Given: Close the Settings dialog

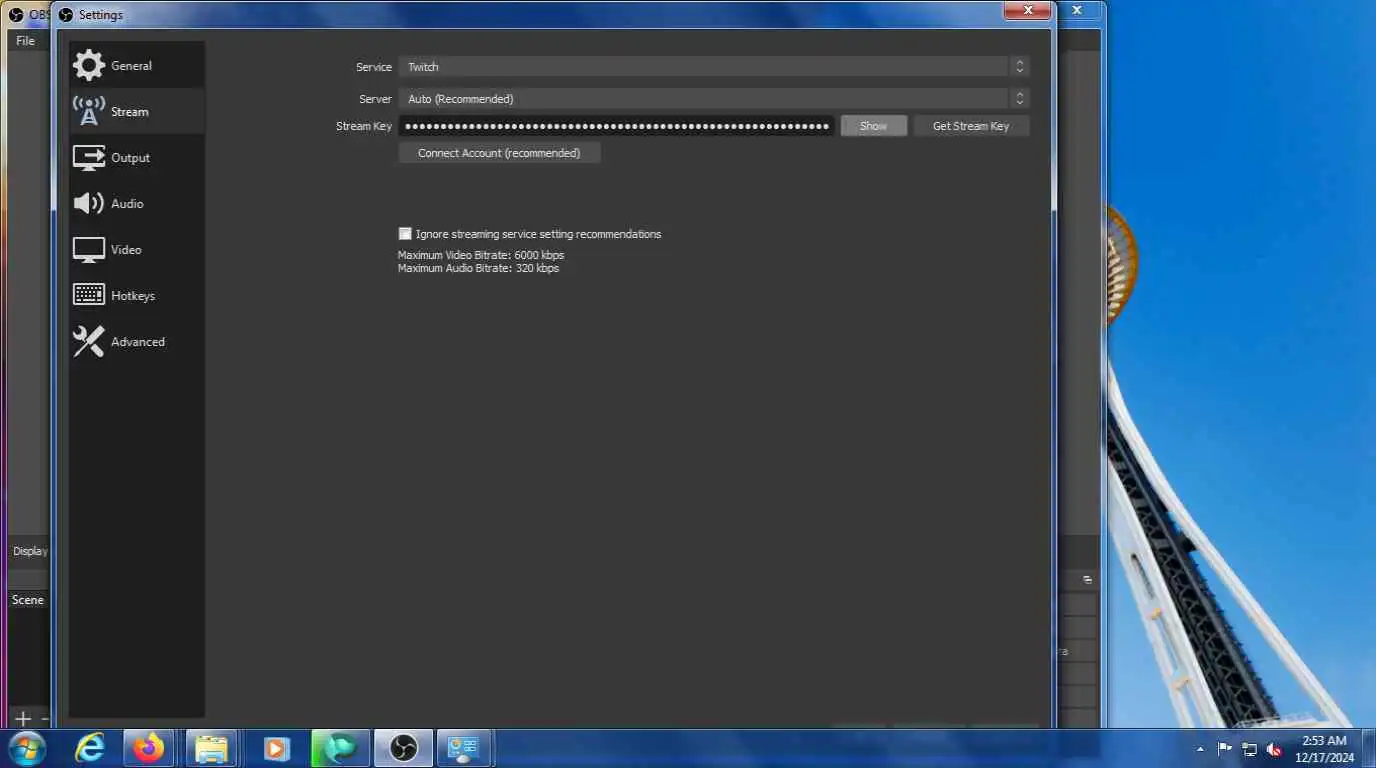Looking at the screenshot, I should tap(1028, 10).
